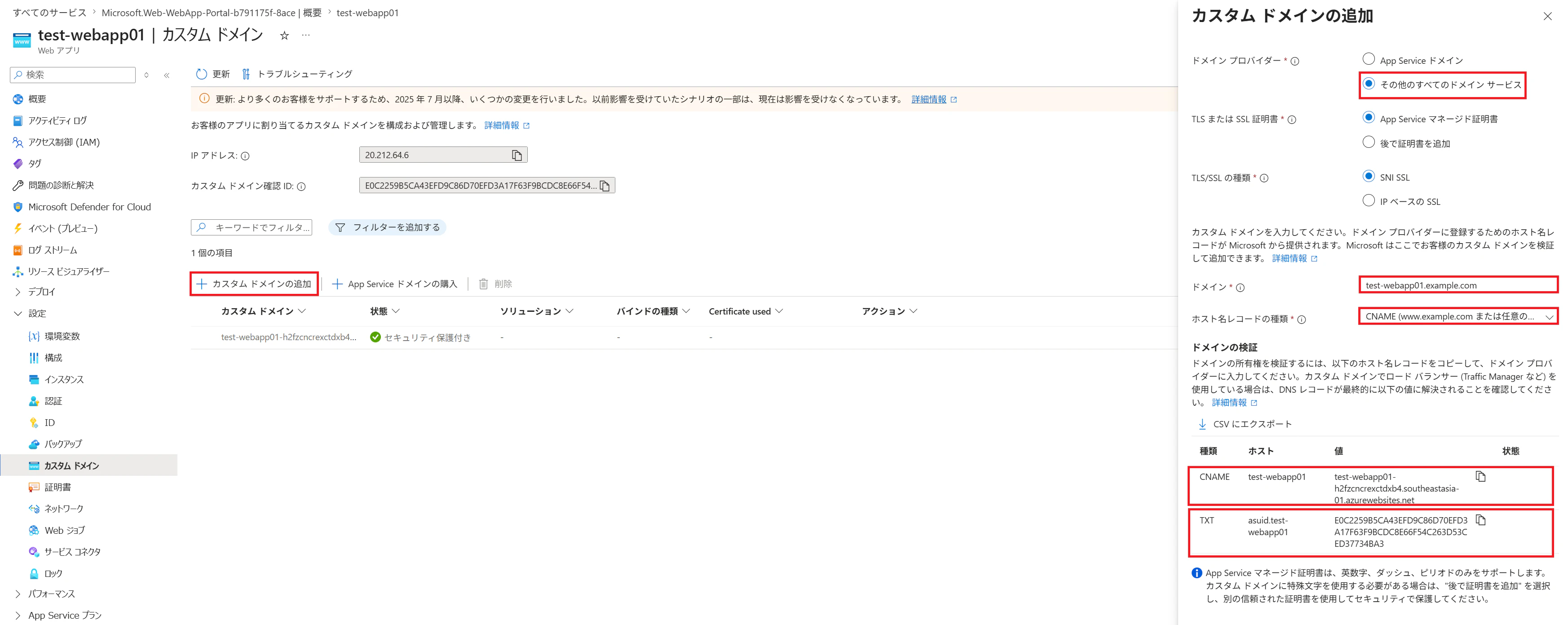1568x625 pixels.
Task: Select その他のすべてのドメイン サービス radio option
Action: point(1368,84)
